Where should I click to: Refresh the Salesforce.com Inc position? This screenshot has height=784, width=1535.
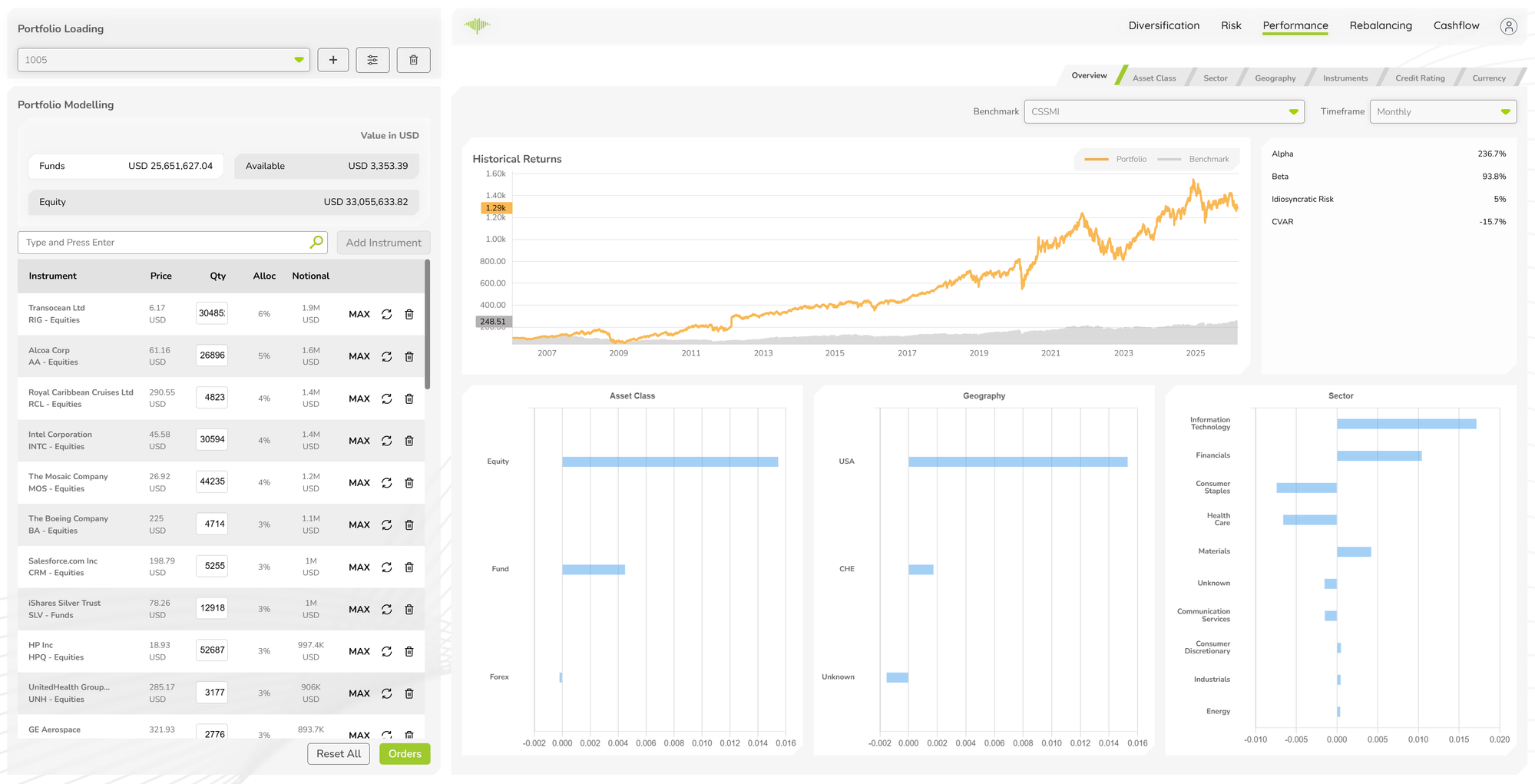[386, 567]
